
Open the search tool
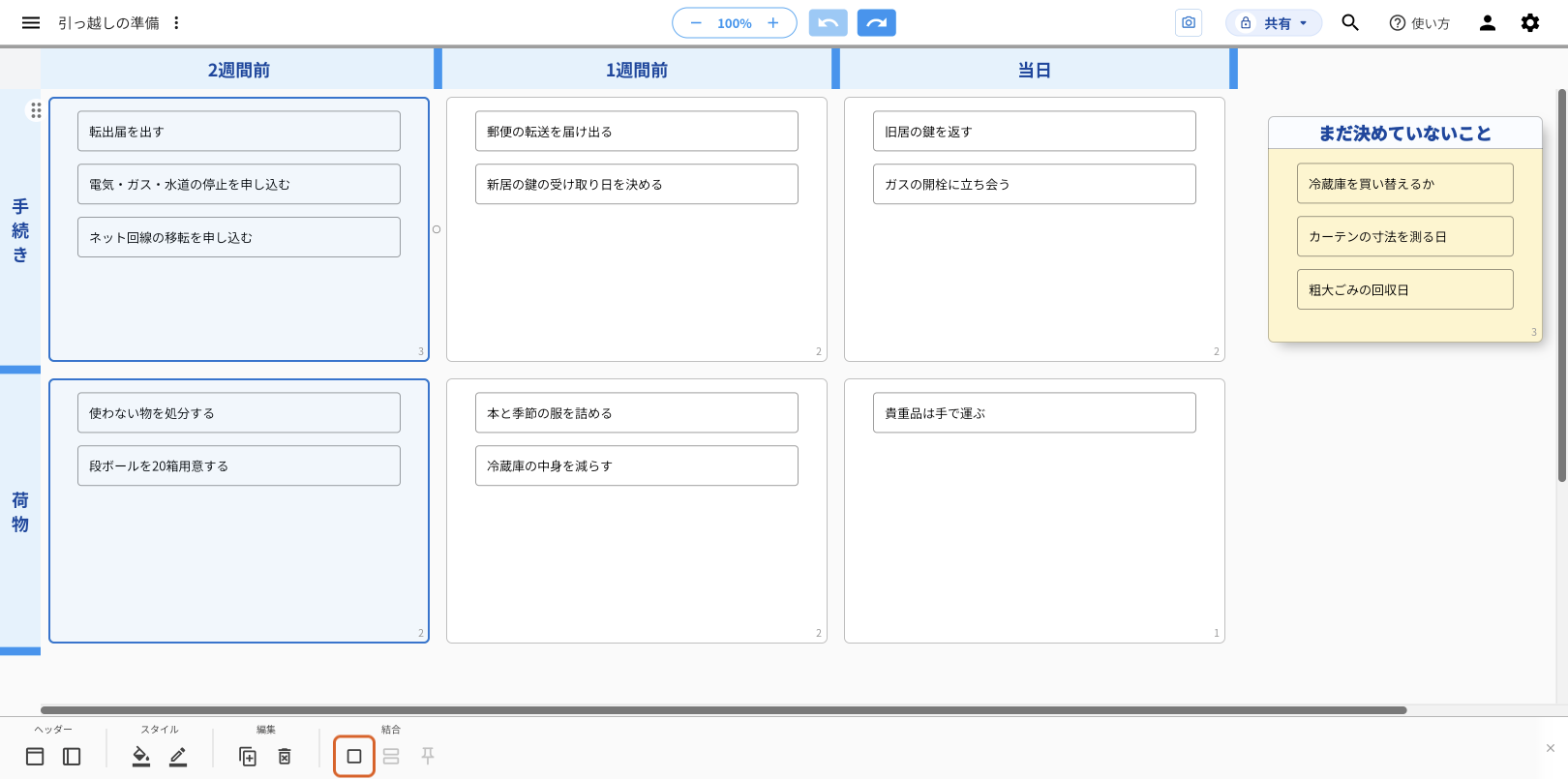pyautogui.click(x=1350, y=22)
